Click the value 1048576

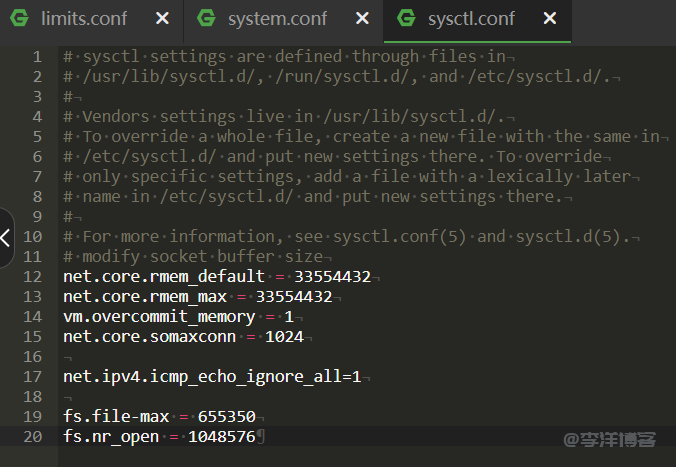[222, 437]
